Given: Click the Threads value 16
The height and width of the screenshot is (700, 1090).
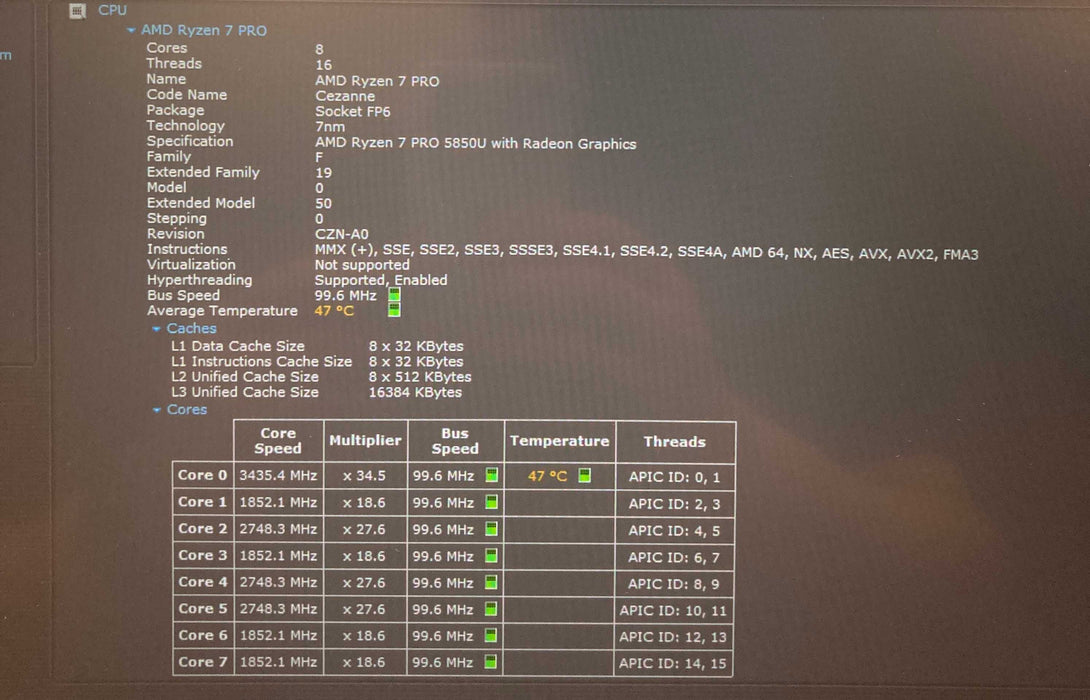Looking at the screenshot, I should click(x=323, y=65).
